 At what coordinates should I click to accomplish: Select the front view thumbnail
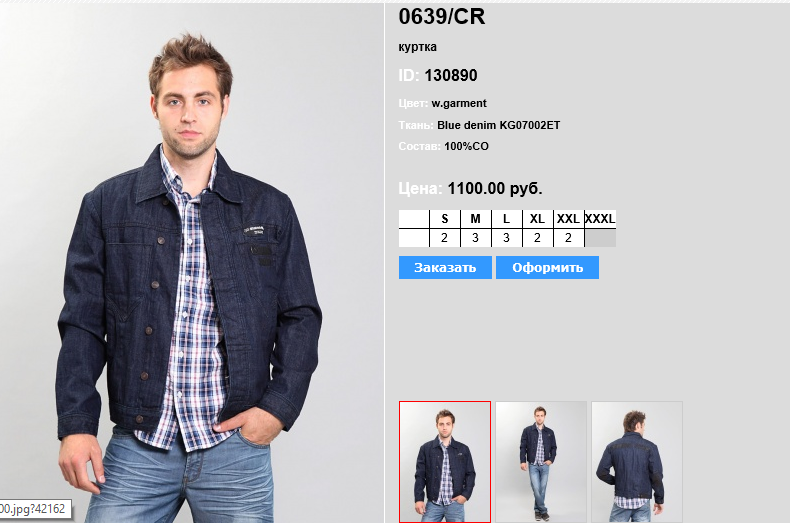[445, 462]
